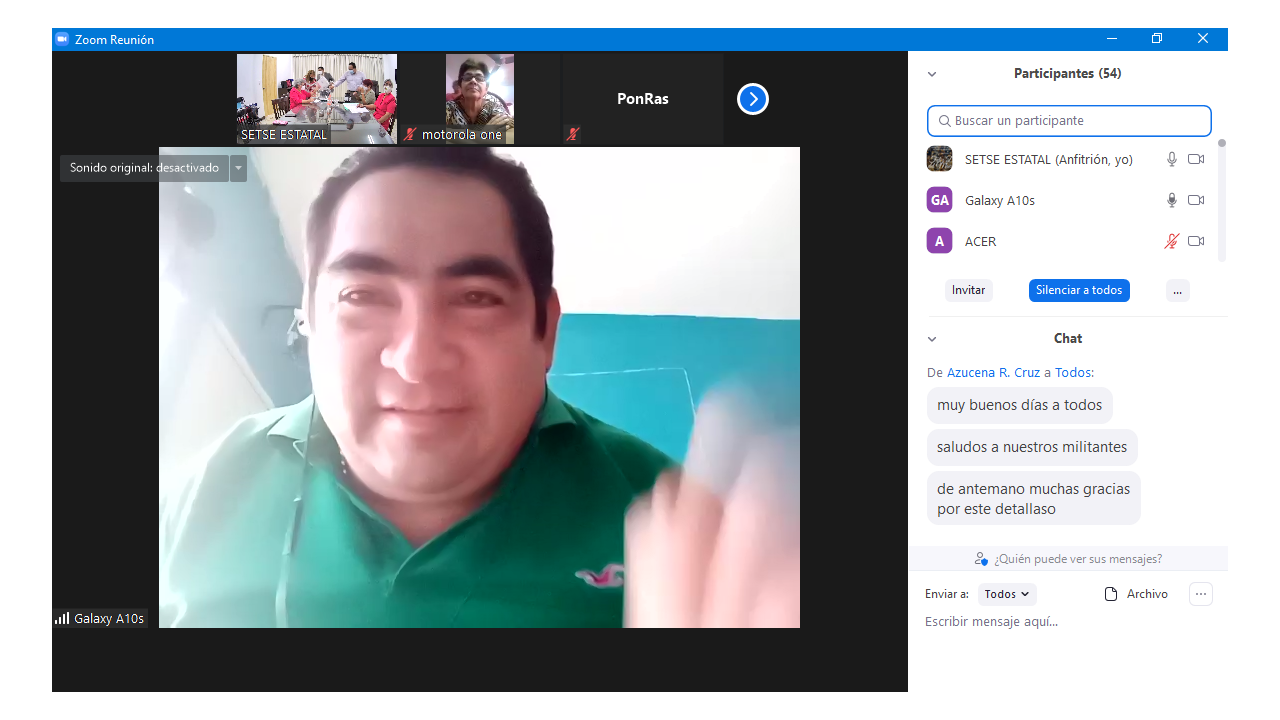
Task: Click SETSE ESTATAL avatar in participants list
Action: pyautogui.click(x=939, y=159)
